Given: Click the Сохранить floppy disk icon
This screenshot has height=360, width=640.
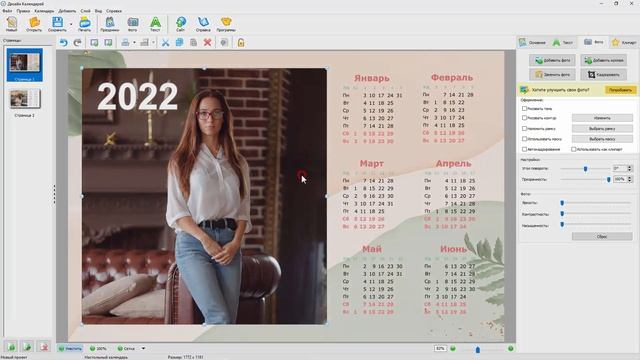Looking at the screenshot, I should coord(58,24).
